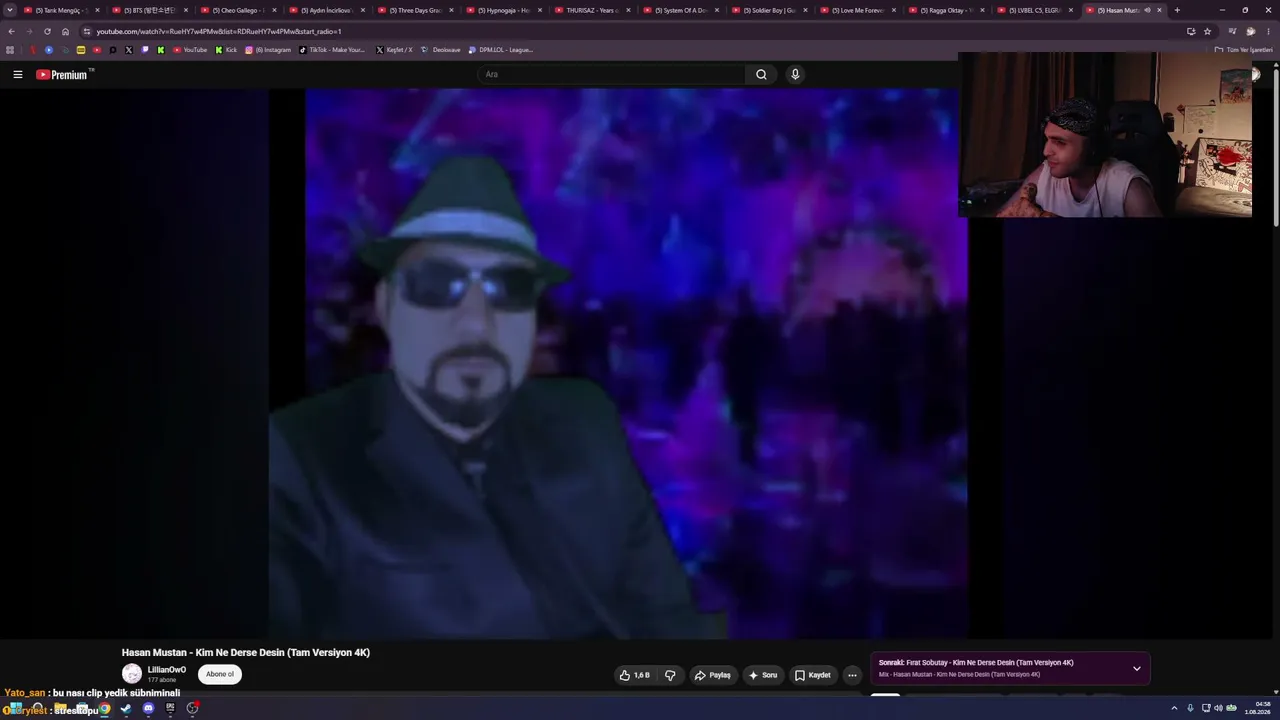Adjust volume from the system tray speaker
The width and height of the screenshot is (1280, 720).
click(x=1218, y=708)
